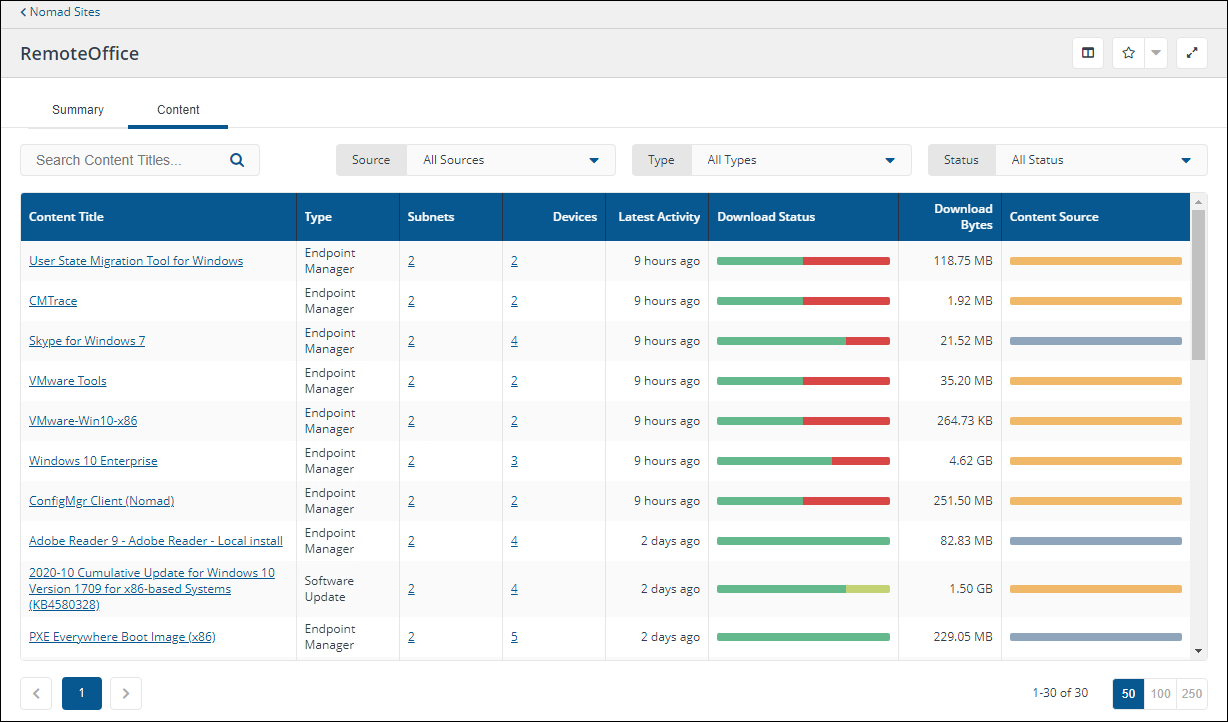
Task: Click the search magnifier icon
Action: [237, 160]
